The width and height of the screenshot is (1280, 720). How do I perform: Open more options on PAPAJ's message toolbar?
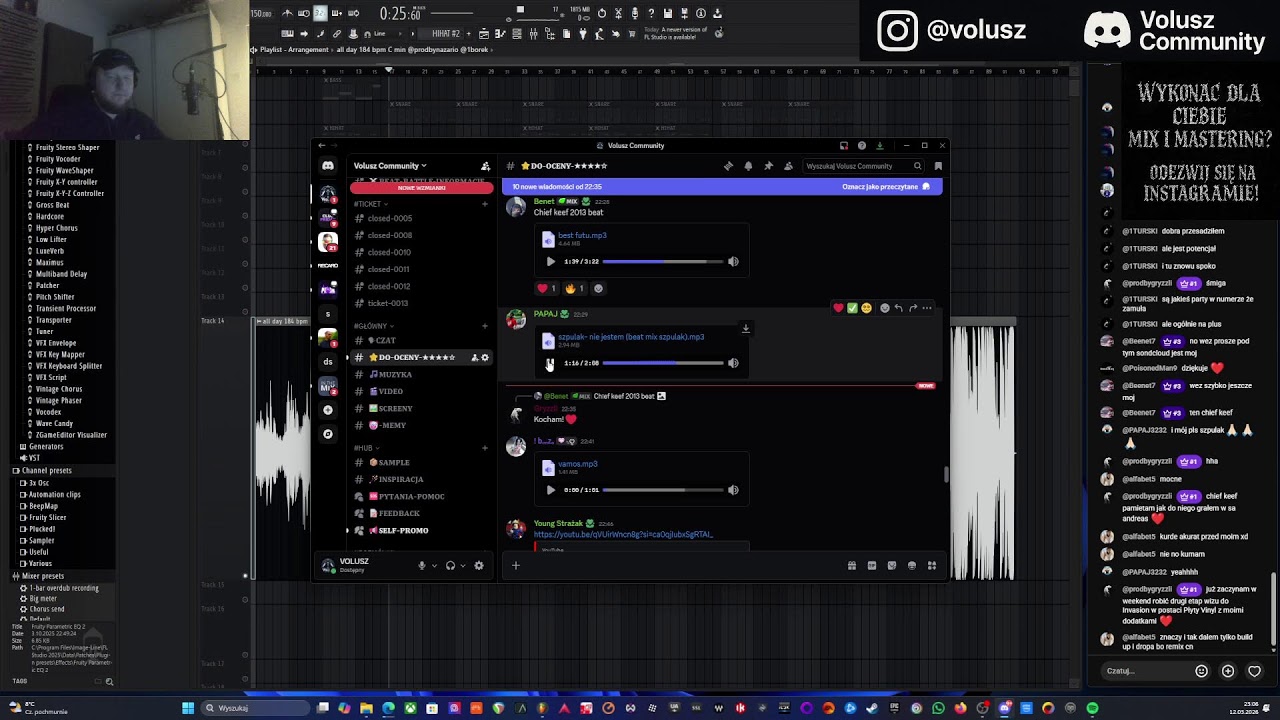(x=927, y=308)
